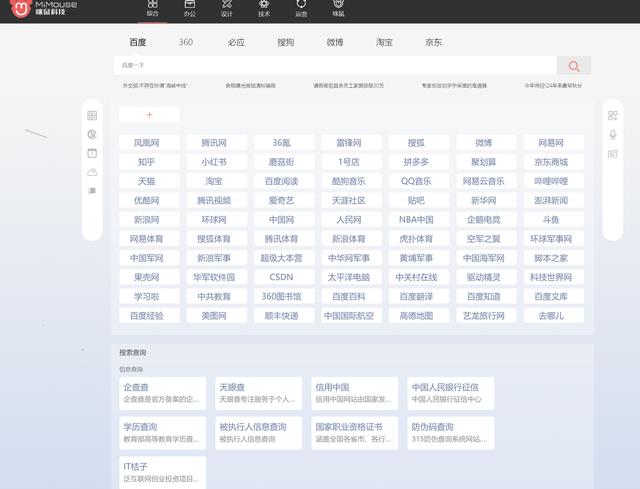Open the 优酷网 link
Image resolution: width=640 pixels, height=489 pixels.
click(149, 200)
